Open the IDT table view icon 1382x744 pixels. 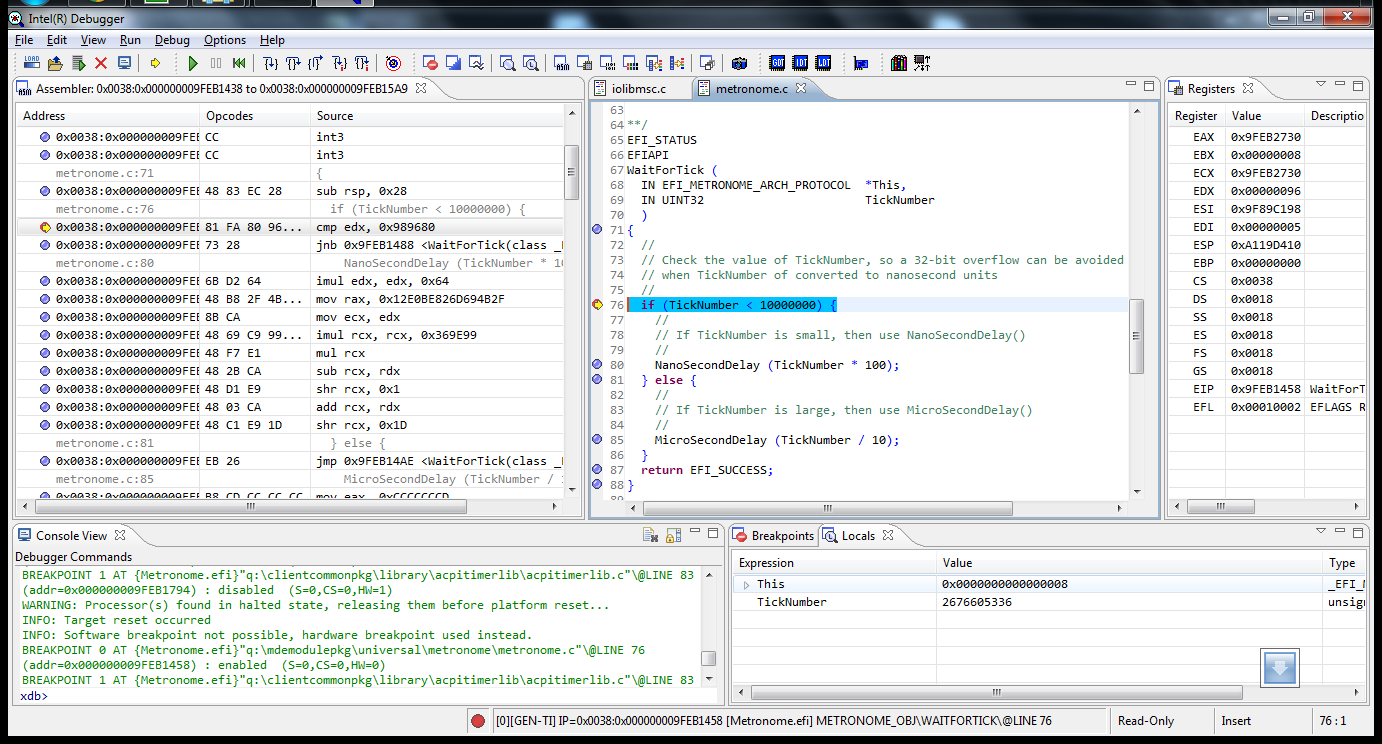click(800, 63)
